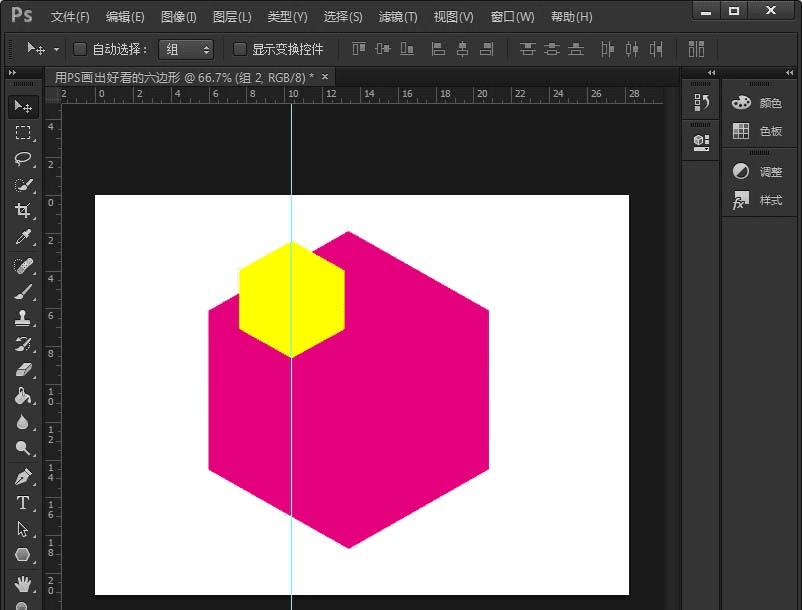Image resolution: width=802 pixels, height=610 pixels.
Task: Select the Polygon shape tool
Action: (x=23, y=555)
